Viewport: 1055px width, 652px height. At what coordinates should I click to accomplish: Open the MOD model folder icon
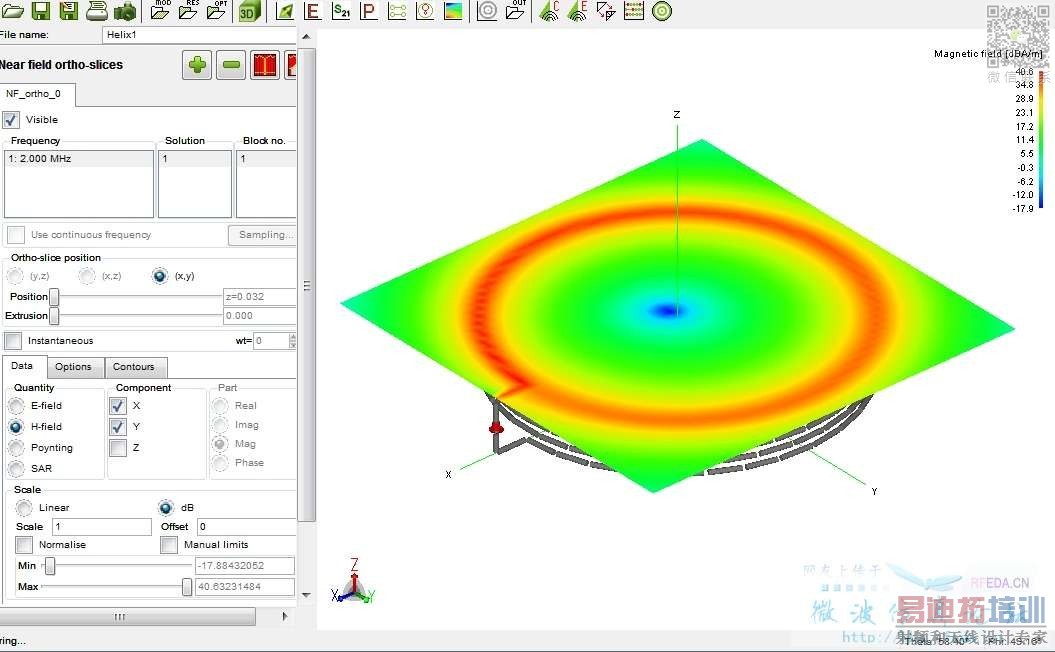tap(160, 12)
